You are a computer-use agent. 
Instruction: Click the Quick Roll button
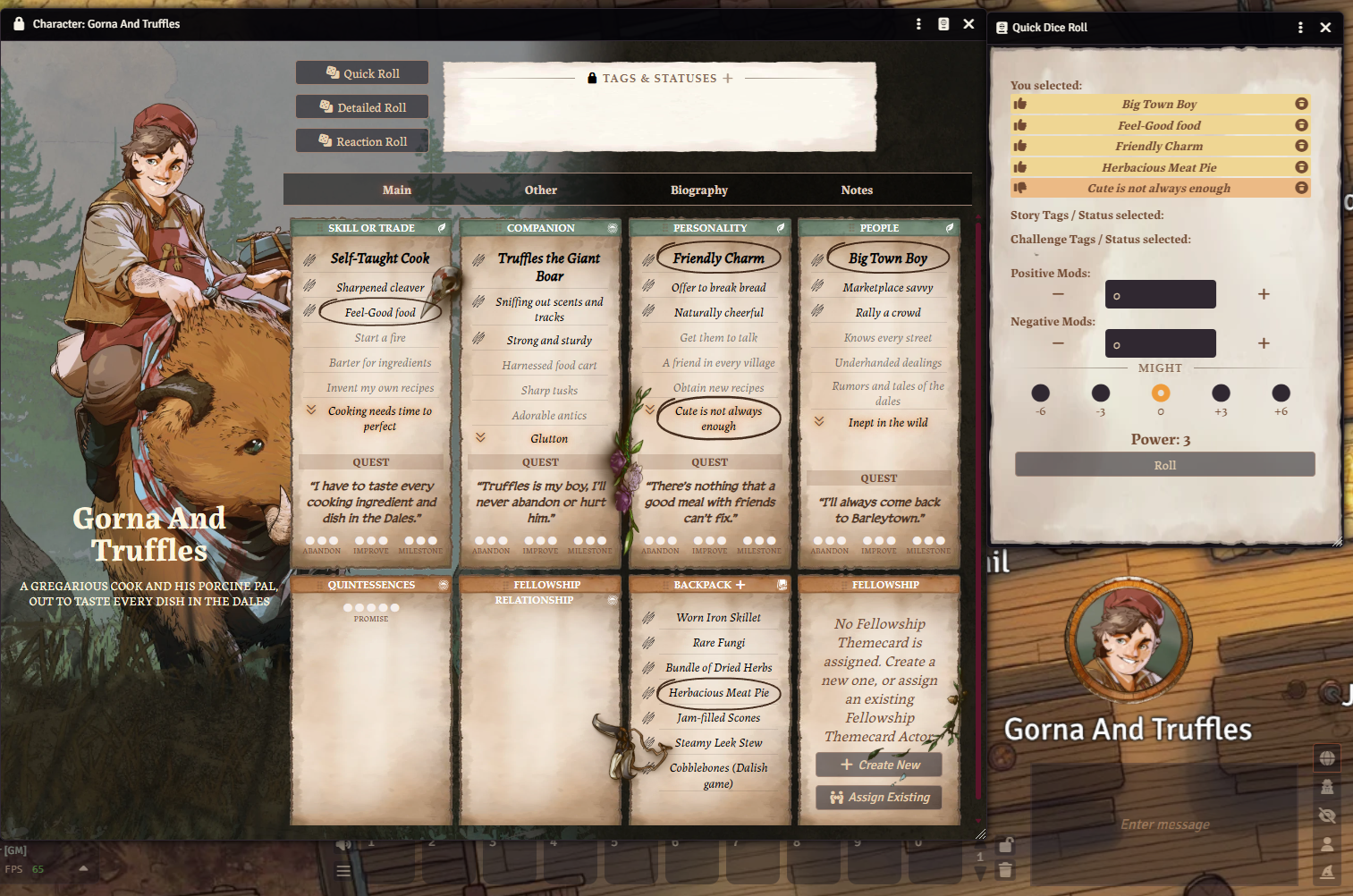tap(362, 73)
